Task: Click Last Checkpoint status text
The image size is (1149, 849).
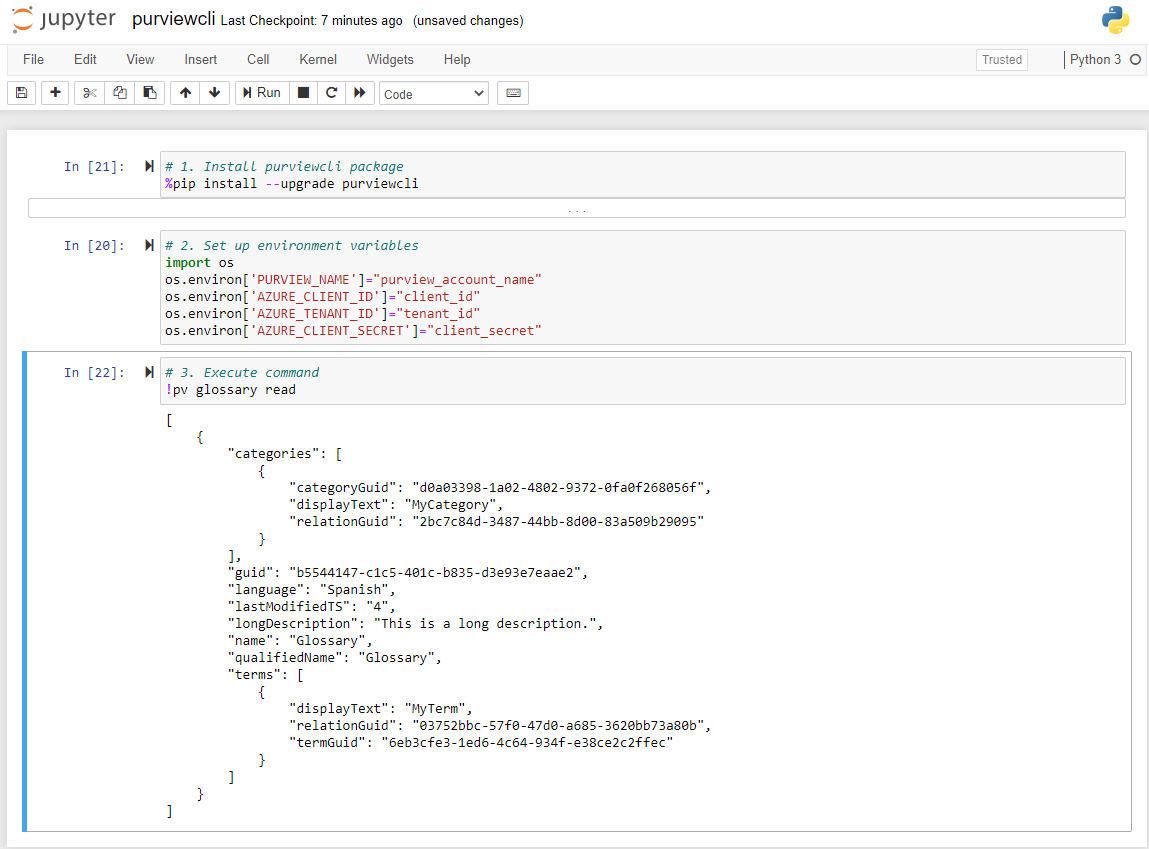Action: pyautogui.click(x=311, y=21)
